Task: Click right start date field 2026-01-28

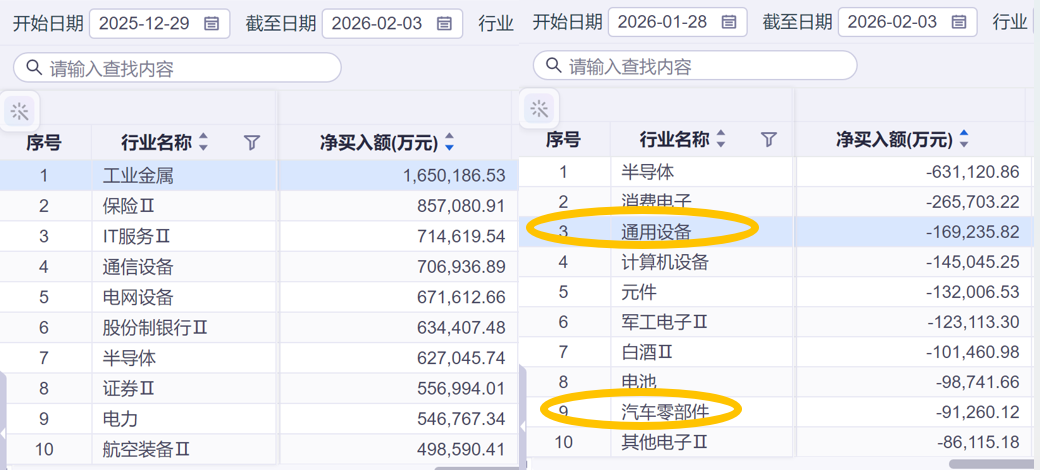Action: coord(677,23)
